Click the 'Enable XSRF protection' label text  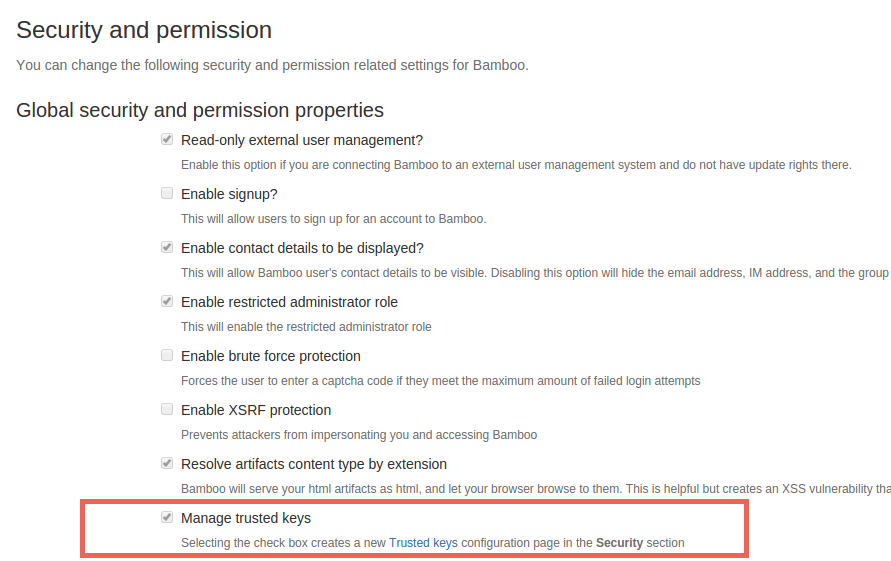pos(256,410)
